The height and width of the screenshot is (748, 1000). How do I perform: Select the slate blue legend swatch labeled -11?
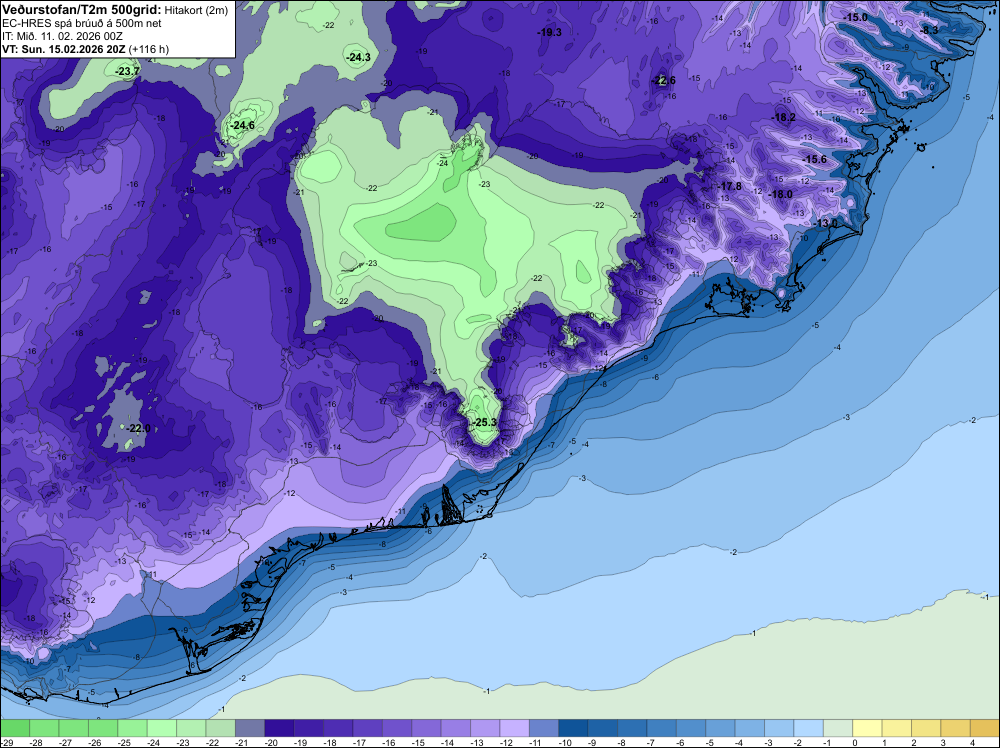(544, 728)
